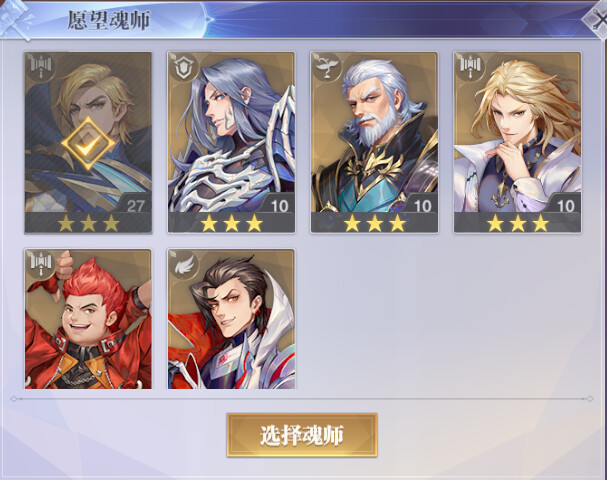This screenshot has height=480, width=607.
Task: Pick the red spiky-haired soul master card
Action: click(x=88, y=319)
